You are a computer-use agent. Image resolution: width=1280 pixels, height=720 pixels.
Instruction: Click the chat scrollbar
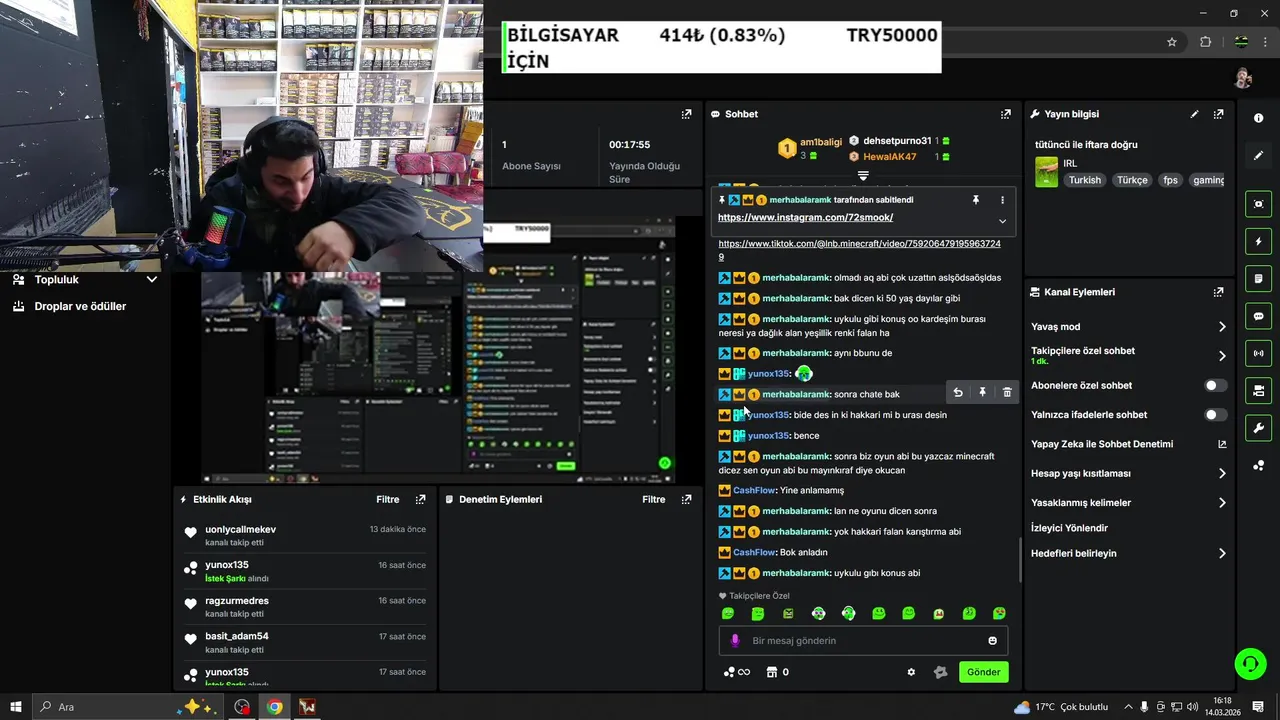point(1020,560)
